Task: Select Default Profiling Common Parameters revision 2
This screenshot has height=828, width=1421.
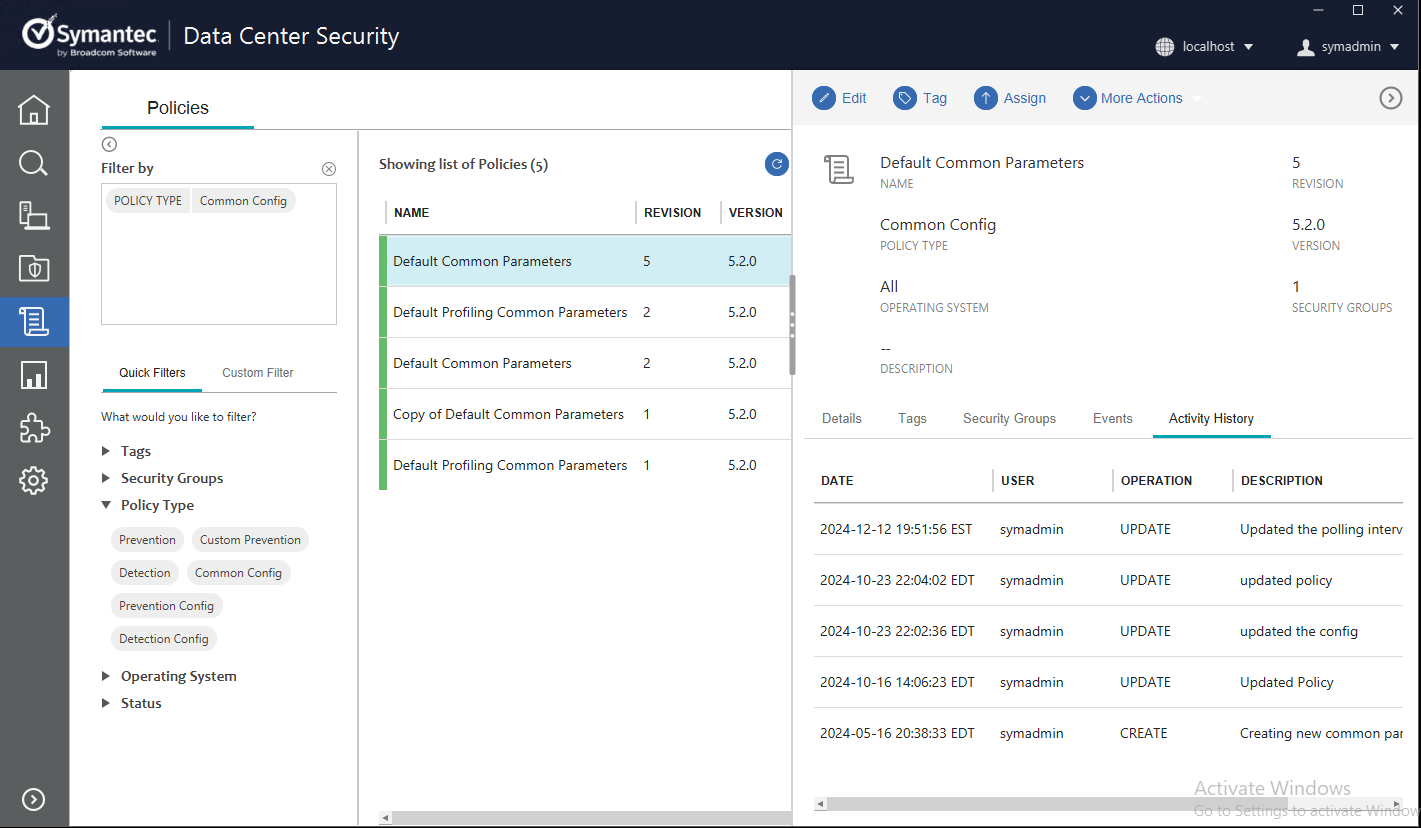Action: [585, 312]
